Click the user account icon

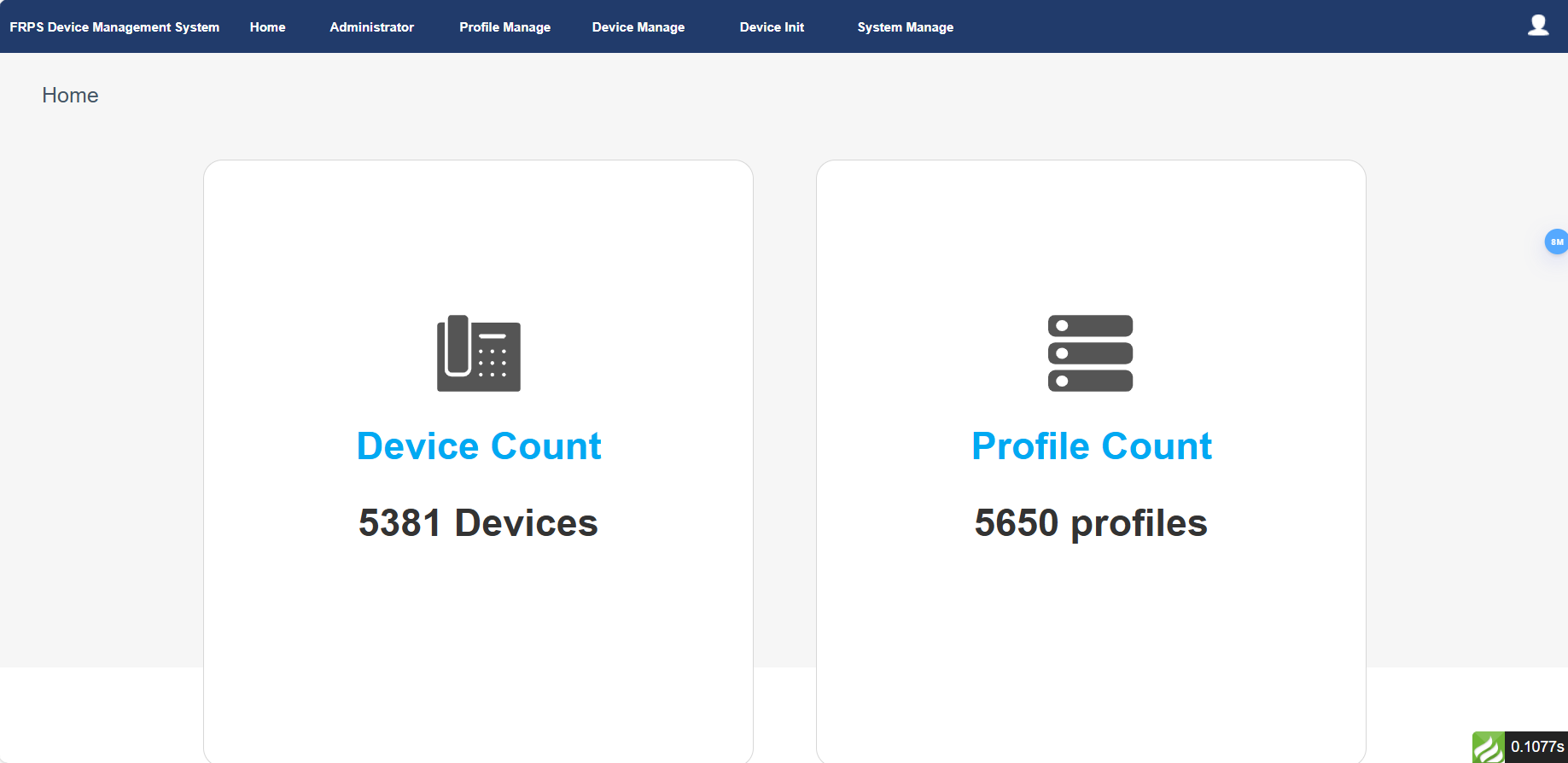coord(1538,26)
